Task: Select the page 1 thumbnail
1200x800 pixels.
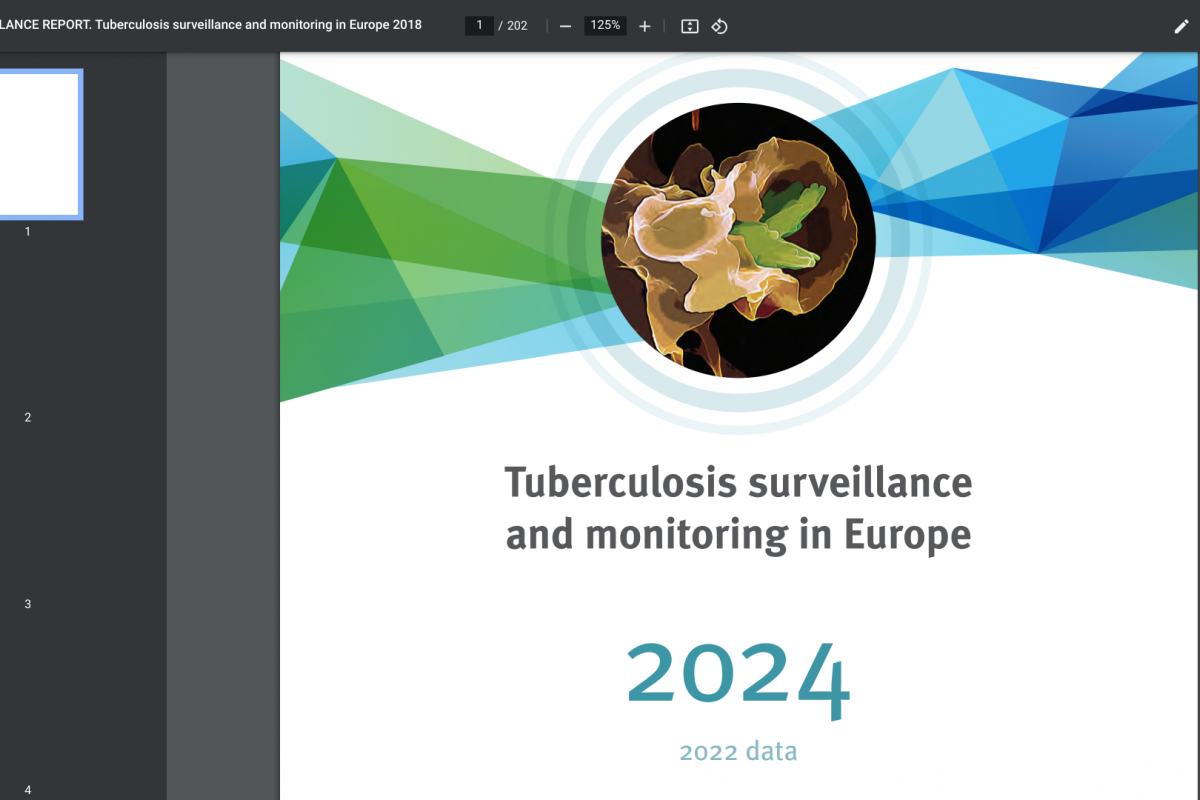Action: click(38, 144)
